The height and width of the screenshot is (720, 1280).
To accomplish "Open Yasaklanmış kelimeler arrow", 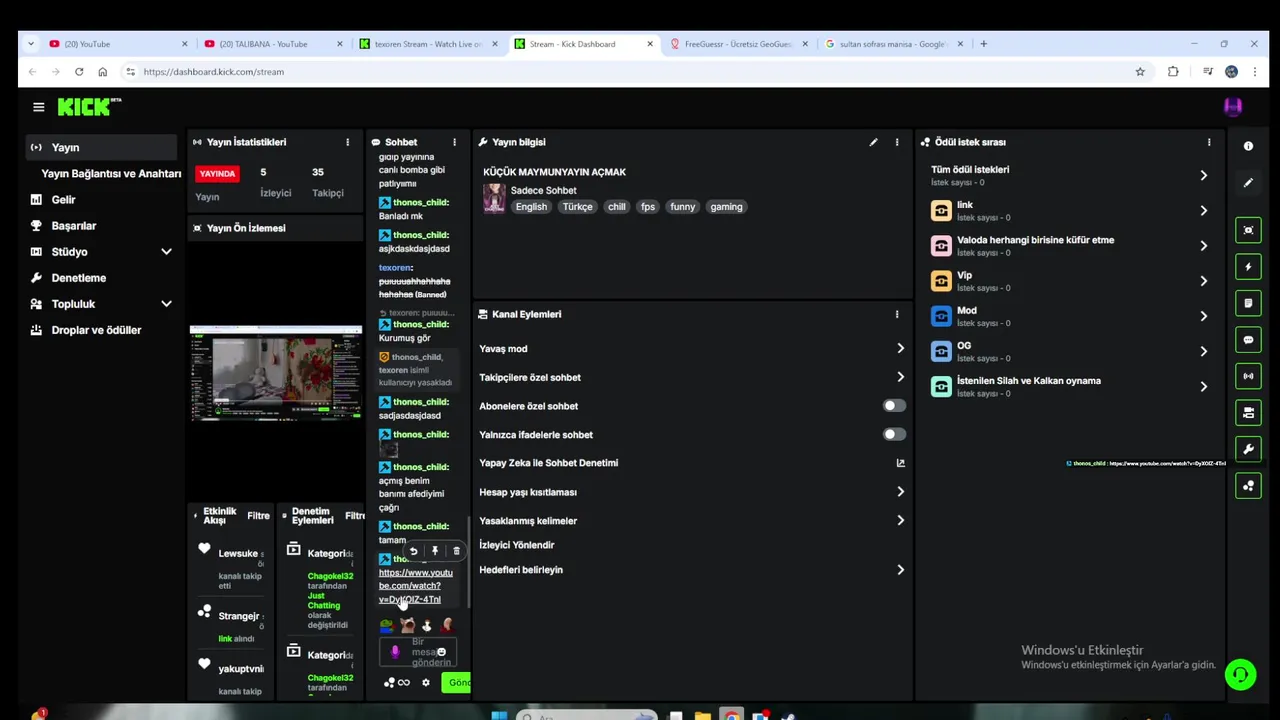I will [x=900, y=521].
